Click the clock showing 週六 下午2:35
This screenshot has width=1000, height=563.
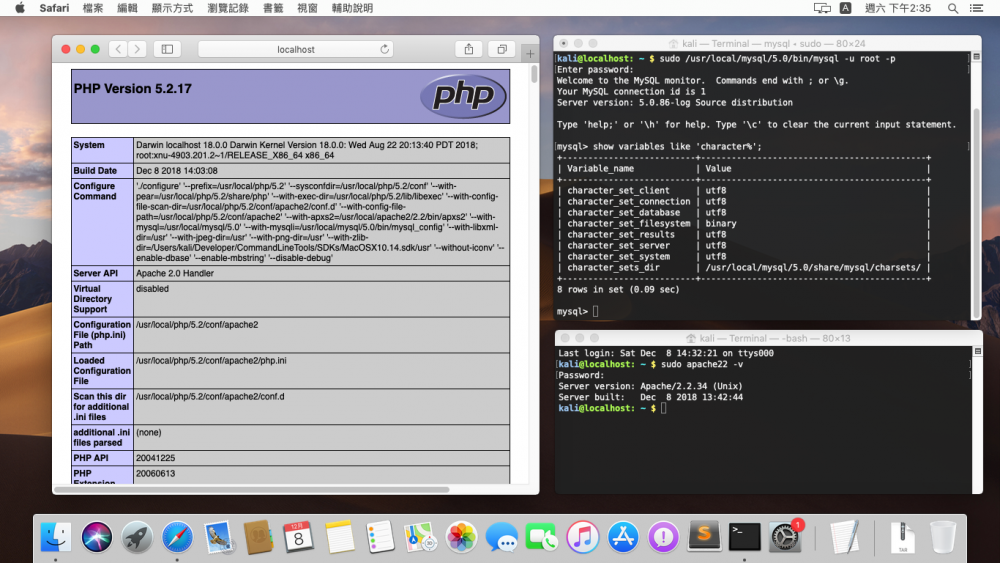tap(897, 8)
